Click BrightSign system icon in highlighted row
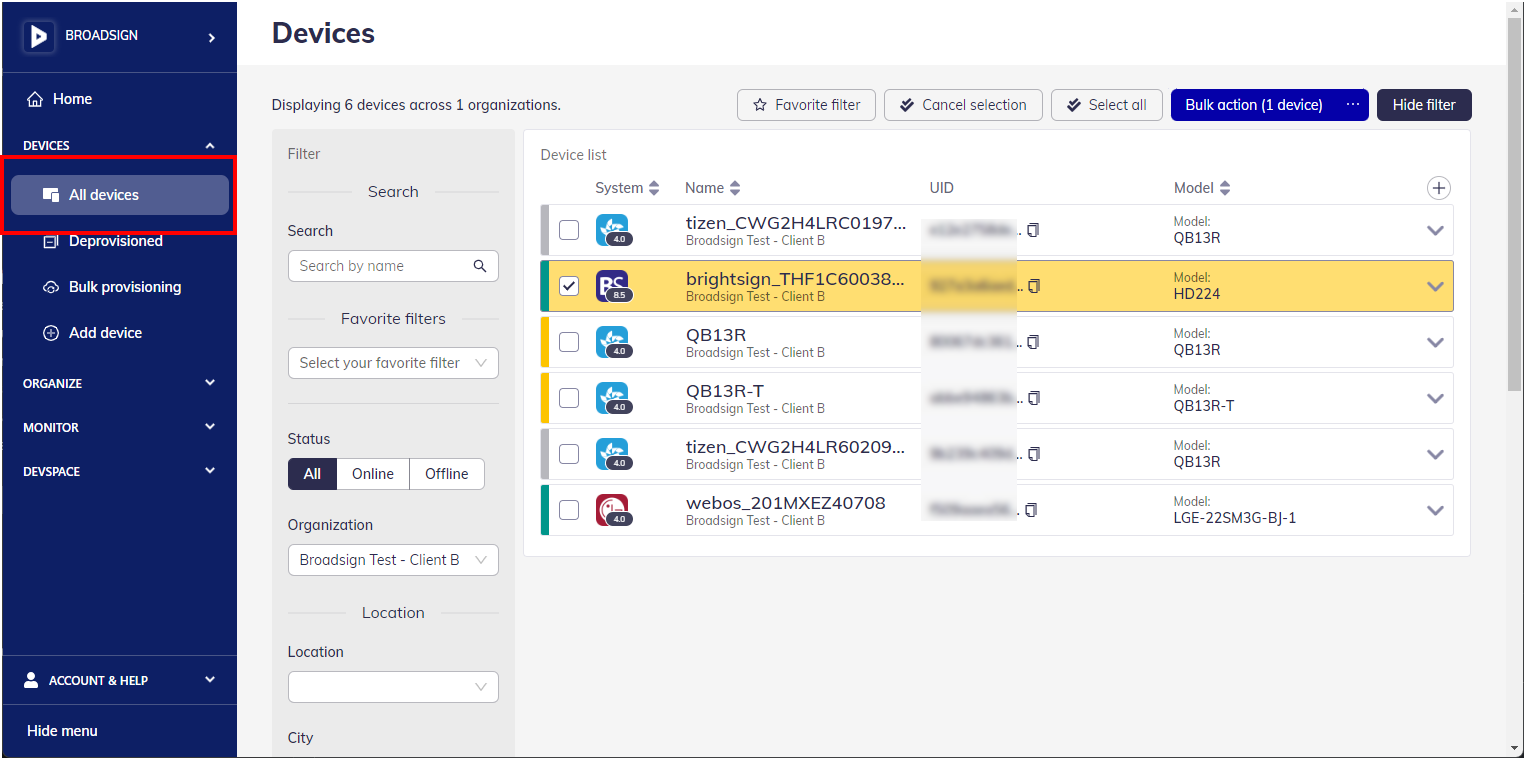This screenshot has height=760, width=1526. [x=613, y=286]
